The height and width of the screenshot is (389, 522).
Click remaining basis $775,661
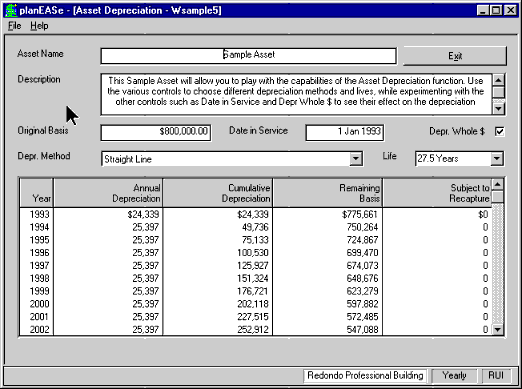click(x=359, y=214)
